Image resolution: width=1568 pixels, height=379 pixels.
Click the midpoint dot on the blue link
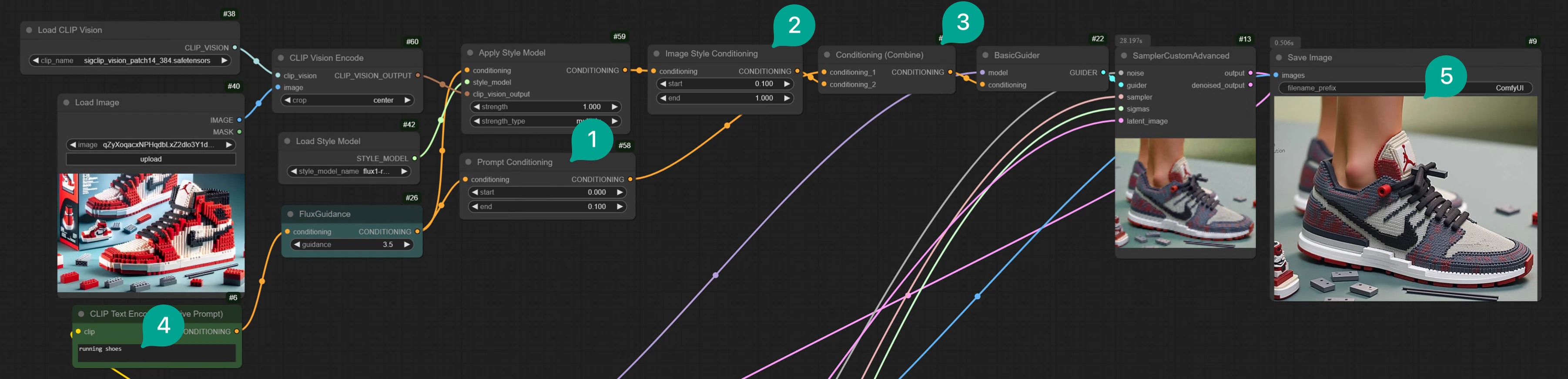[x=978, y=297]
